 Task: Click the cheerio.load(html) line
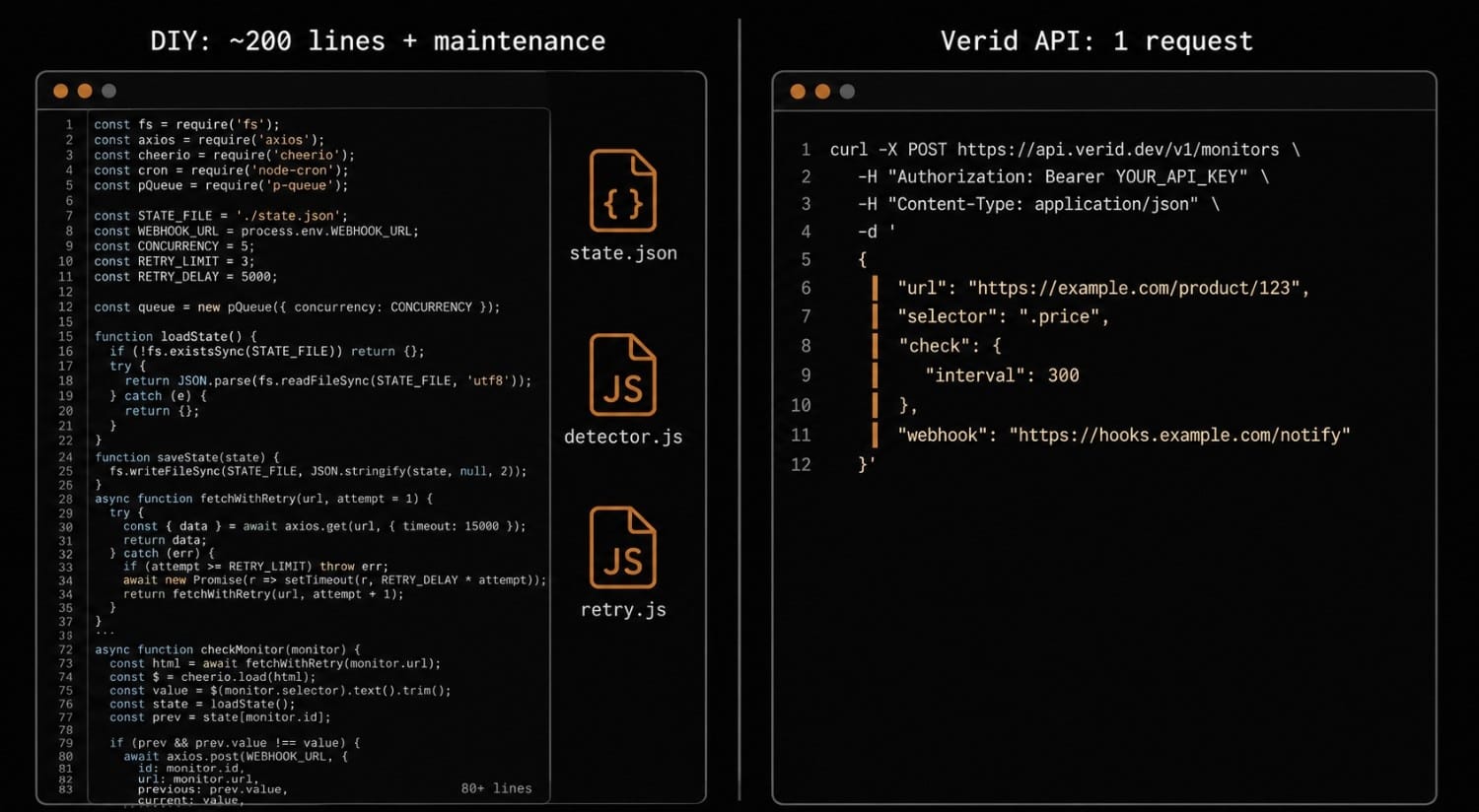click(213, 677)
